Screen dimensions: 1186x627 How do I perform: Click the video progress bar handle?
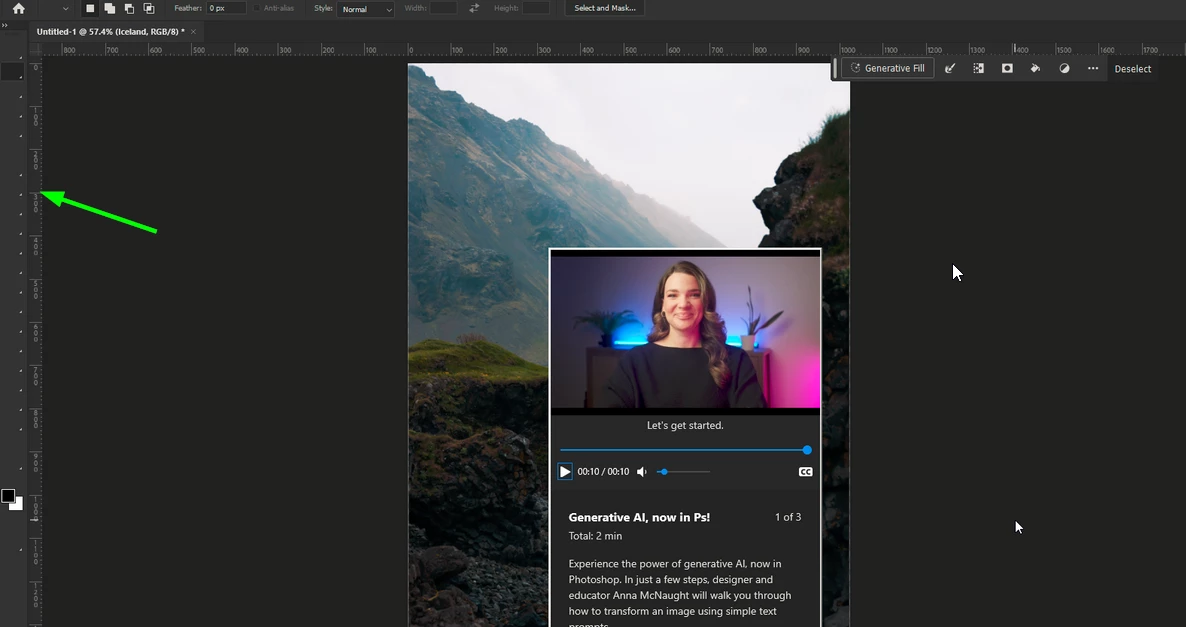click(x=807, y=450)
